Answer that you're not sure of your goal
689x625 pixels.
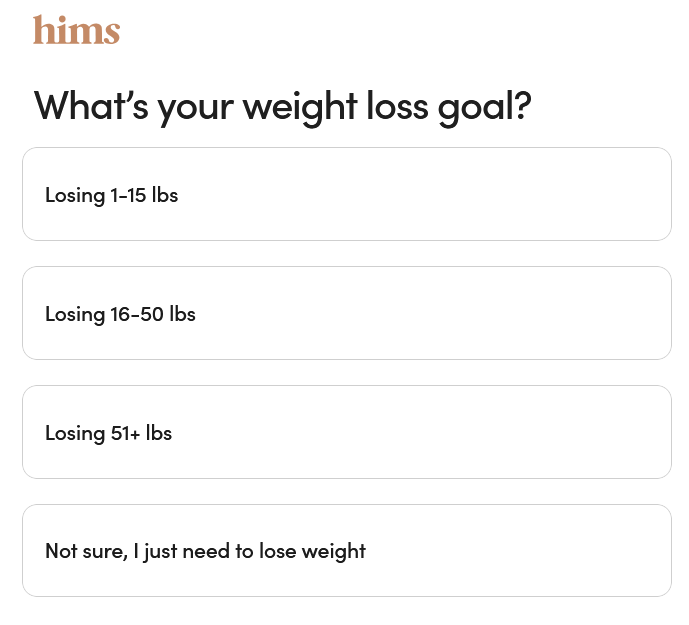pos(346,550)
